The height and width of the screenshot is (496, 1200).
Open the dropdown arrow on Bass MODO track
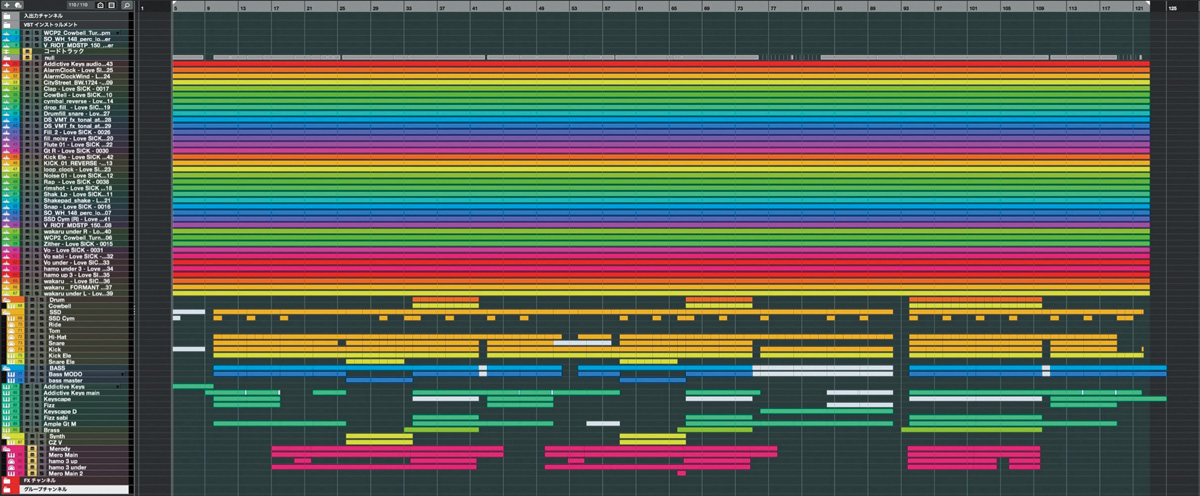(122, 374)
